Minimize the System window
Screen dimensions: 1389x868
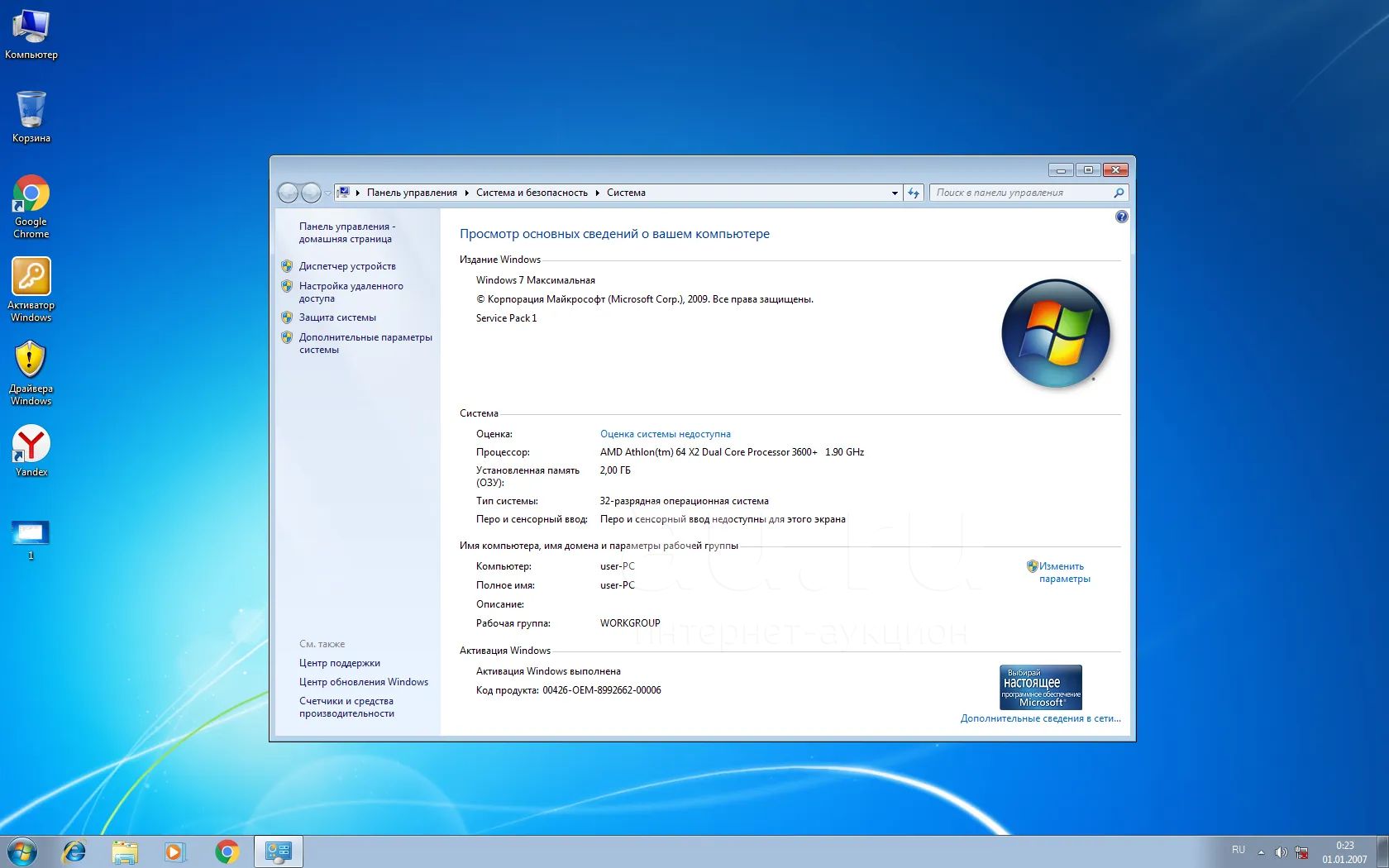tap(1061, 169)
